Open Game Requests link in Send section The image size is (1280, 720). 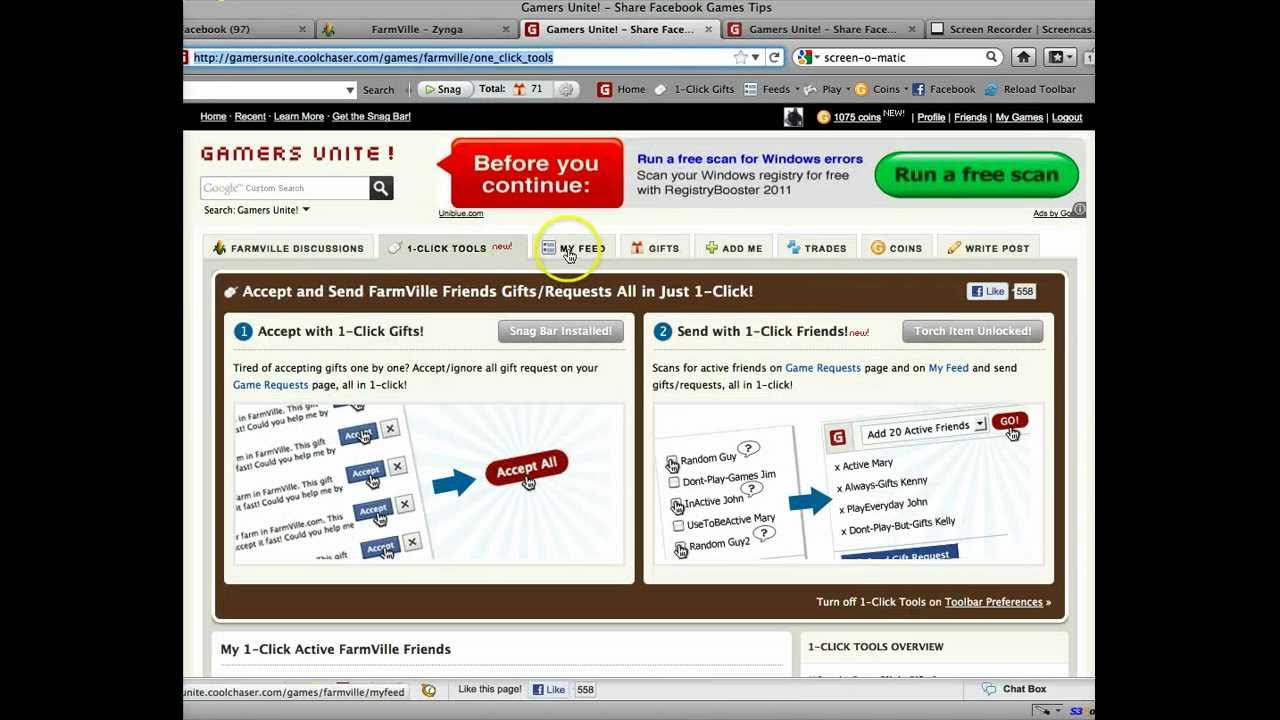click(x=823, y=368)
